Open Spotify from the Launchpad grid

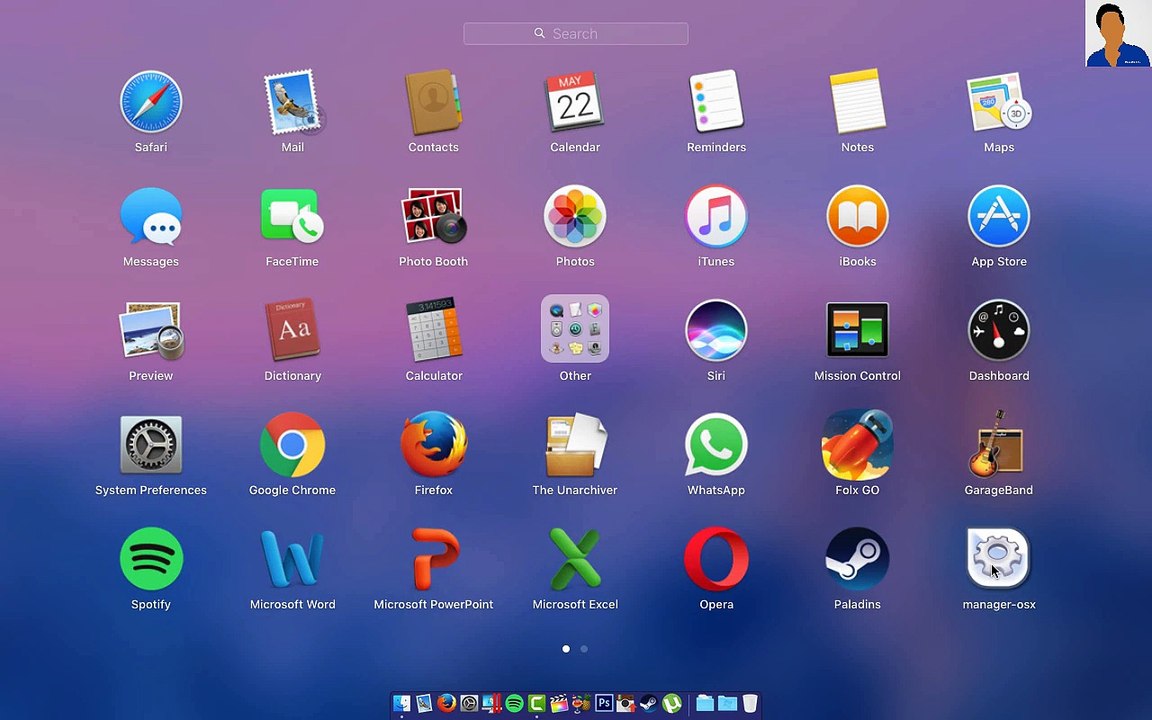tap(151, 559)
